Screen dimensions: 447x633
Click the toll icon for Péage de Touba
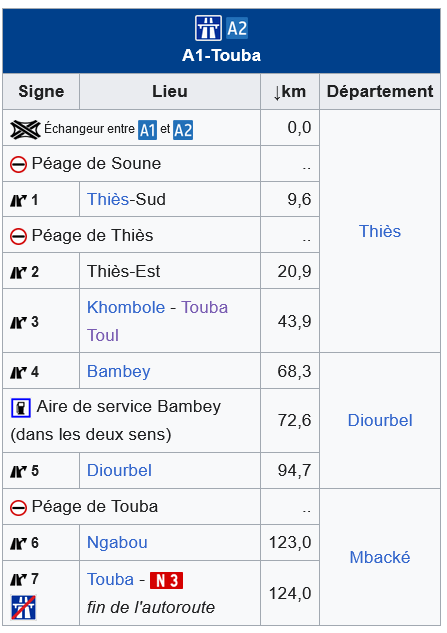(x=18, y=507)
